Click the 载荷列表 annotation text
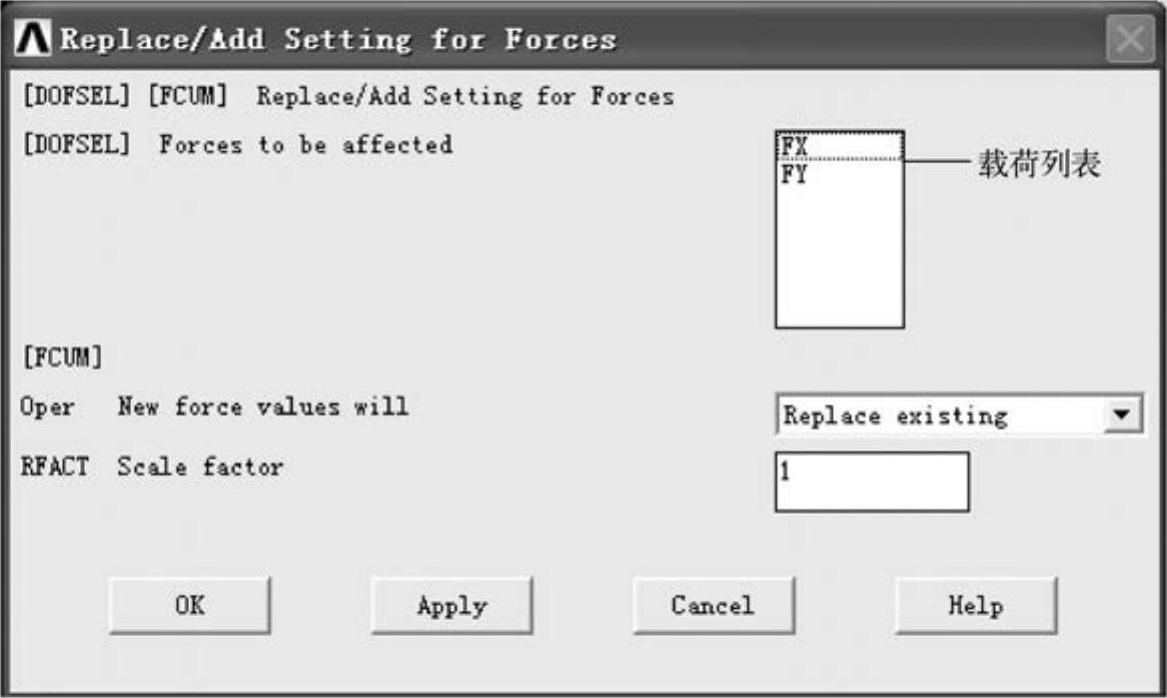Image resolution: width=1167 pixels, height=698 pixels. pyautogui.click(x=1039, y=164)
